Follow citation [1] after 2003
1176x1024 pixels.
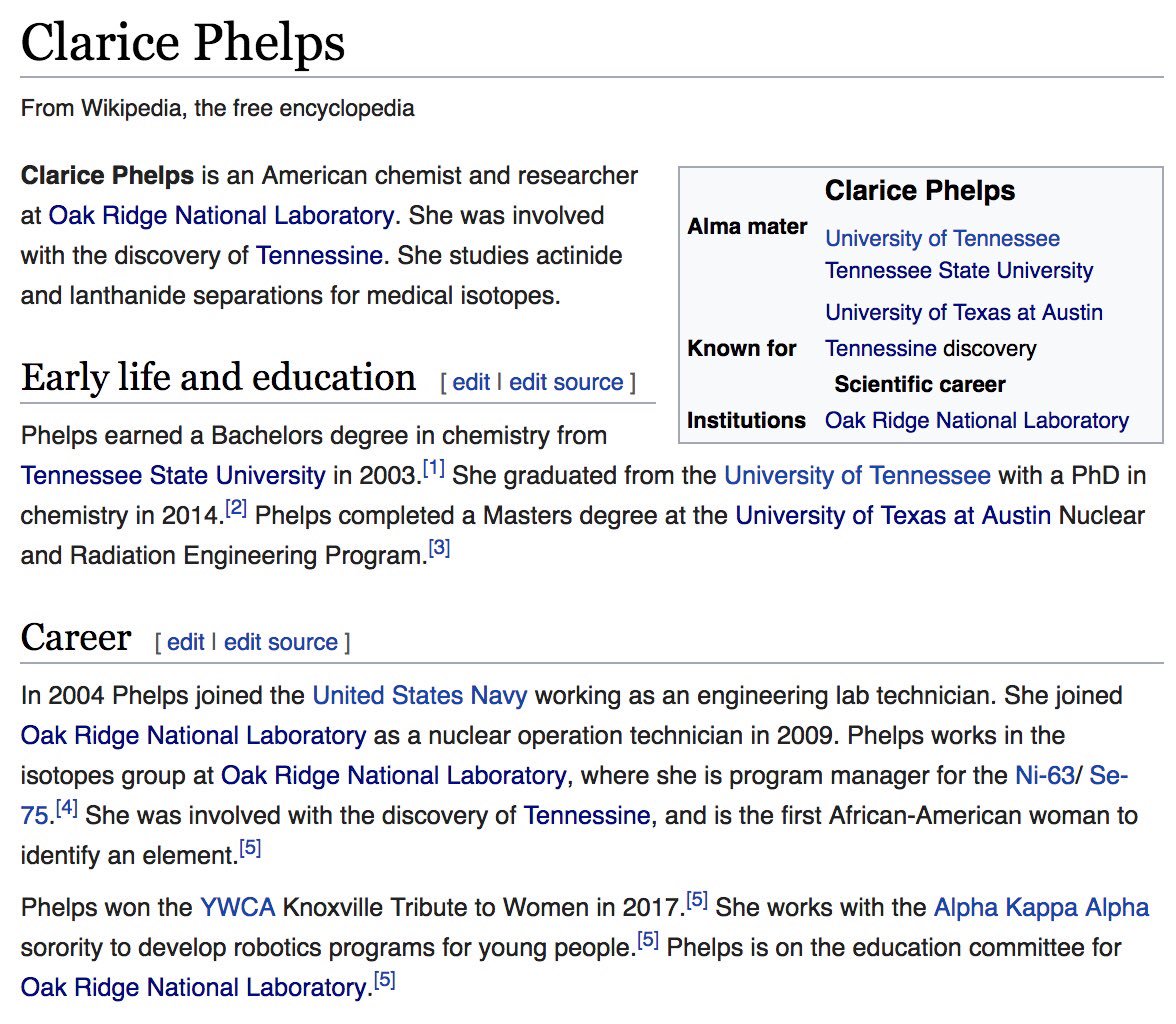point(434,469)
